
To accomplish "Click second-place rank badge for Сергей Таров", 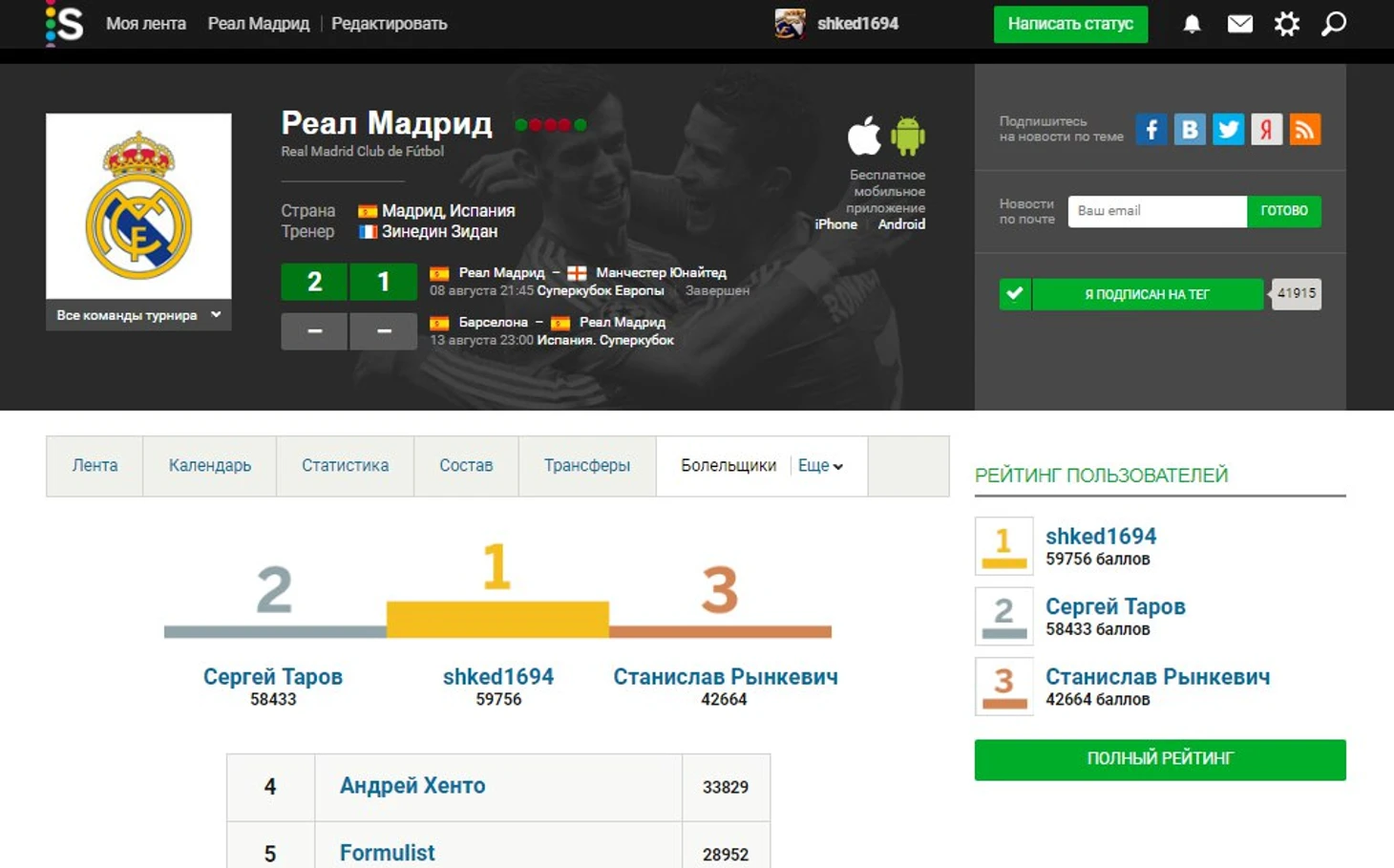I will pyautogui.click(x=1003, y=616).
